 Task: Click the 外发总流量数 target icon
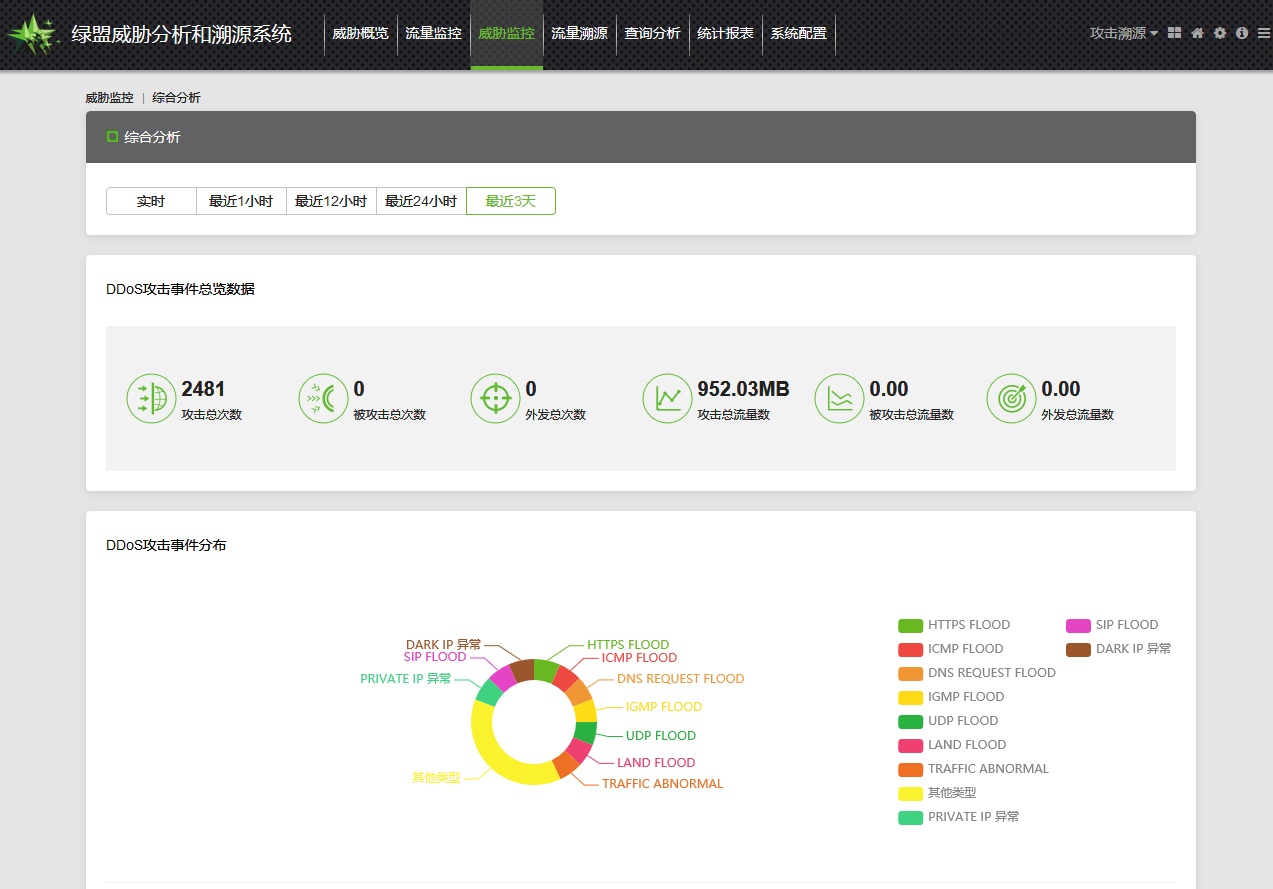point(1011,398)
